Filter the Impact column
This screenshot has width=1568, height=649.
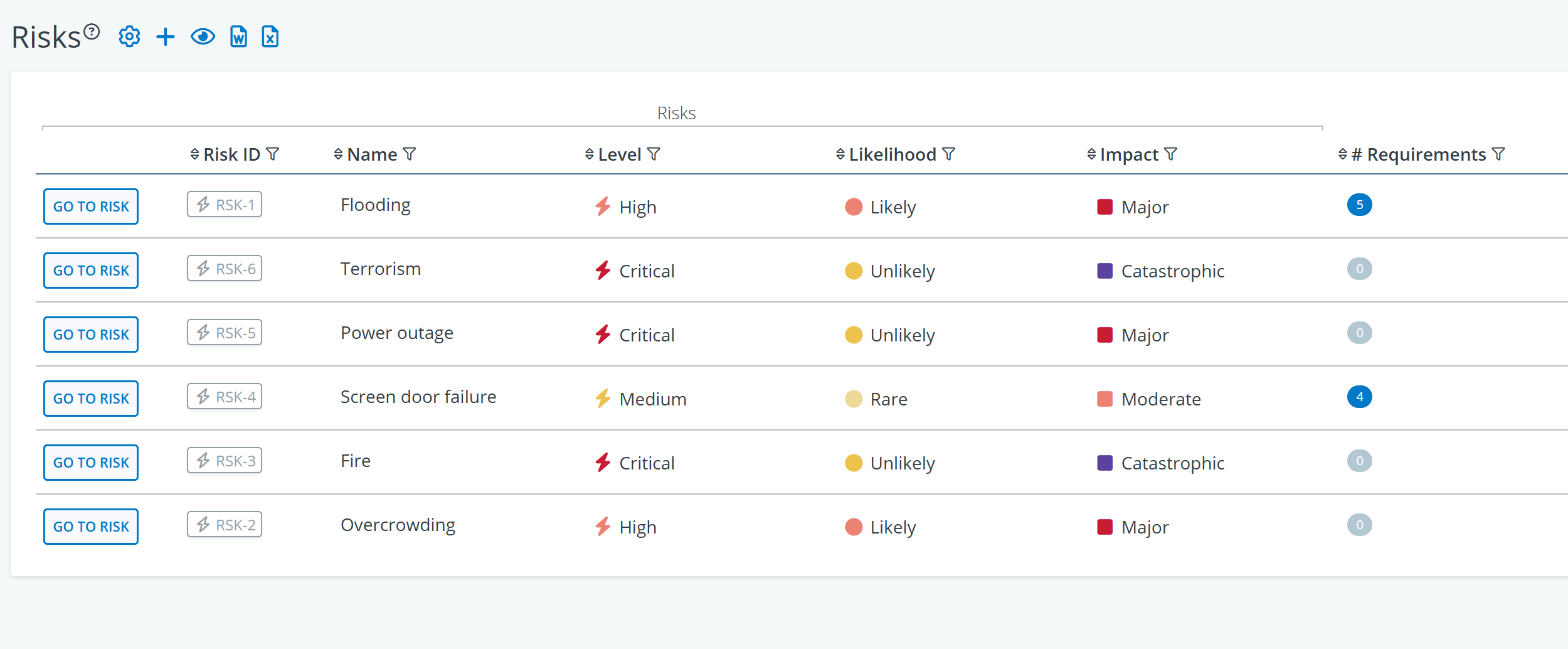(x=1171, y=154)
